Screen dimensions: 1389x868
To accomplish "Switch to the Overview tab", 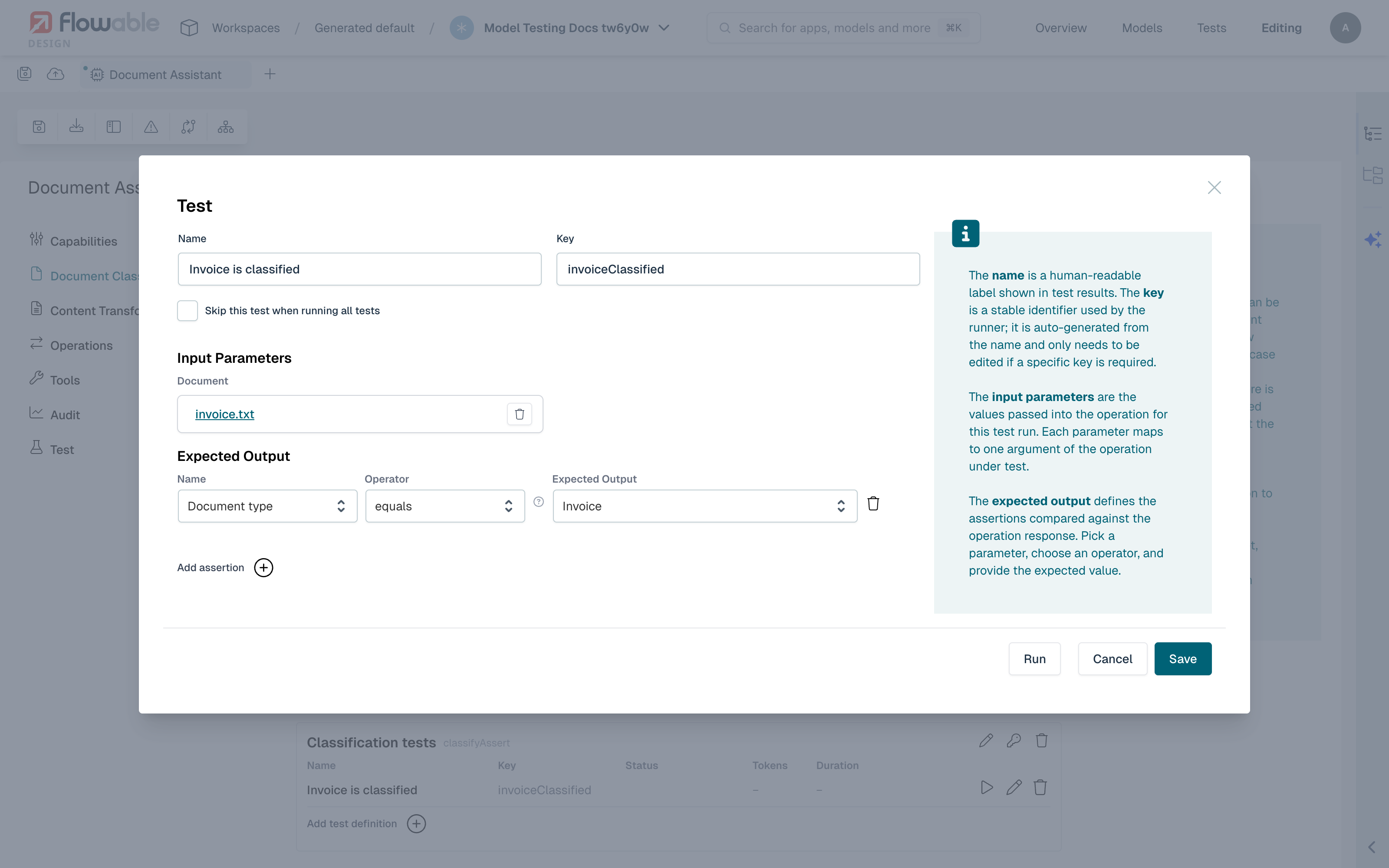I will click(1061, 27).
